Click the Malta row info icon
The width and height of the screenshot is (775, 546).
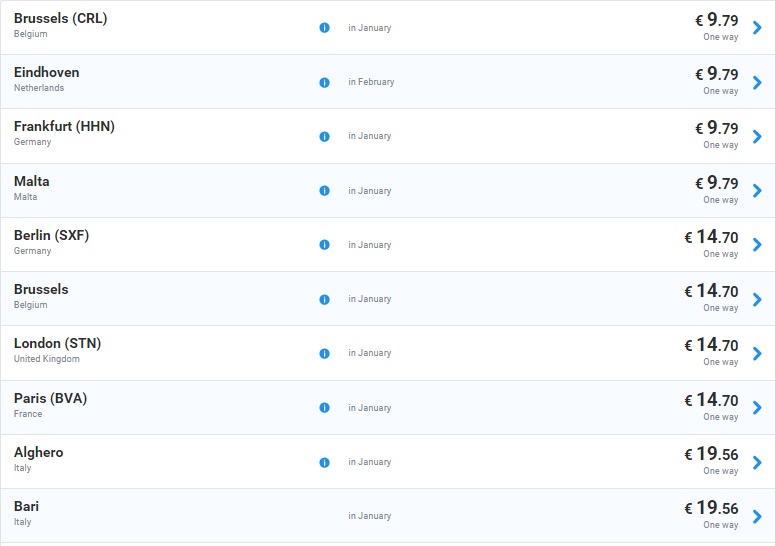coord(324,191)
